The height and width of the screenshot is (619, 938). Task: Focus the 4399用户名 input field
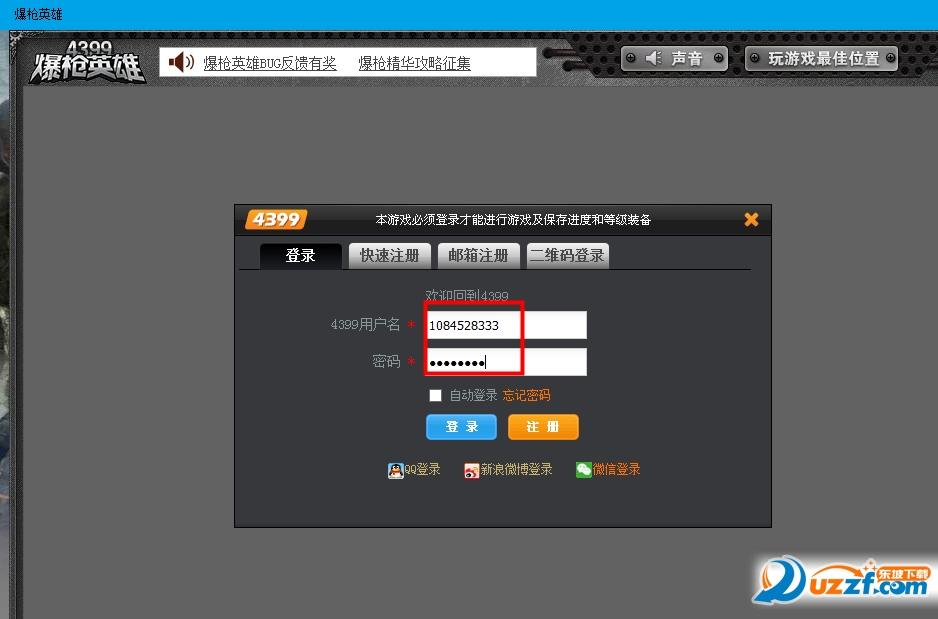coord(506,325)
